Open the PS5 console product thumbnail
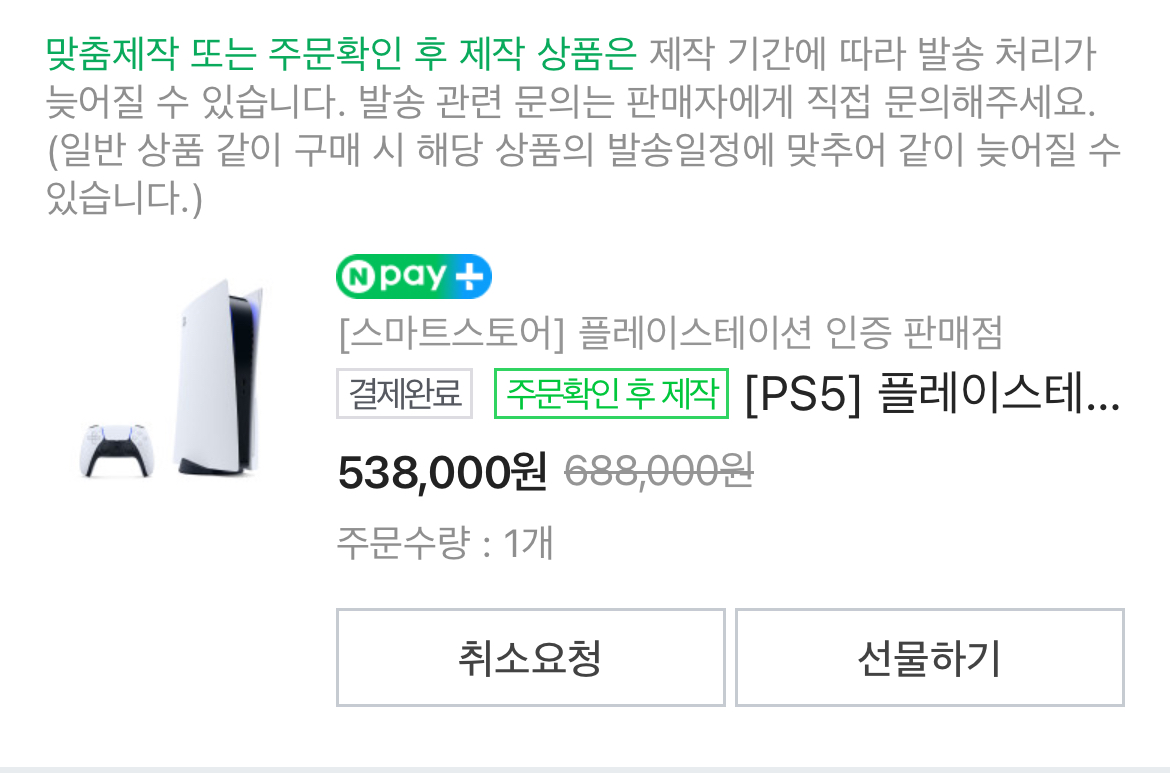The width and height of the screenshot is (1170, 773). (218, 379)
